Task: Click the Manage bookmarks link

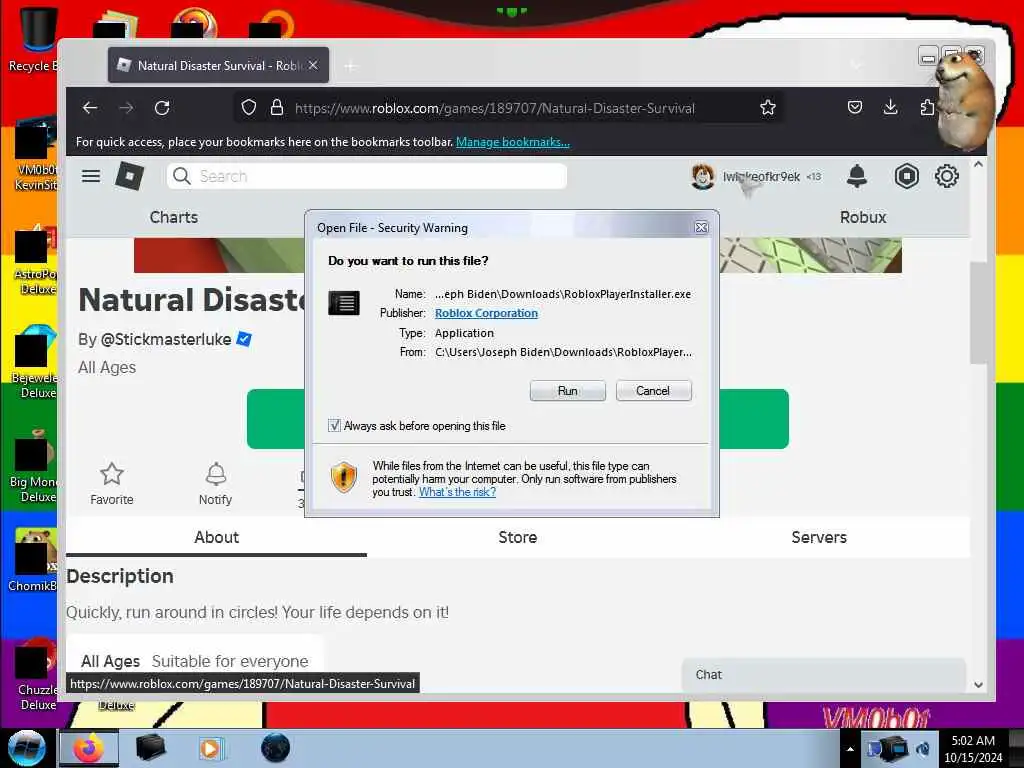Action: [513, 142]
